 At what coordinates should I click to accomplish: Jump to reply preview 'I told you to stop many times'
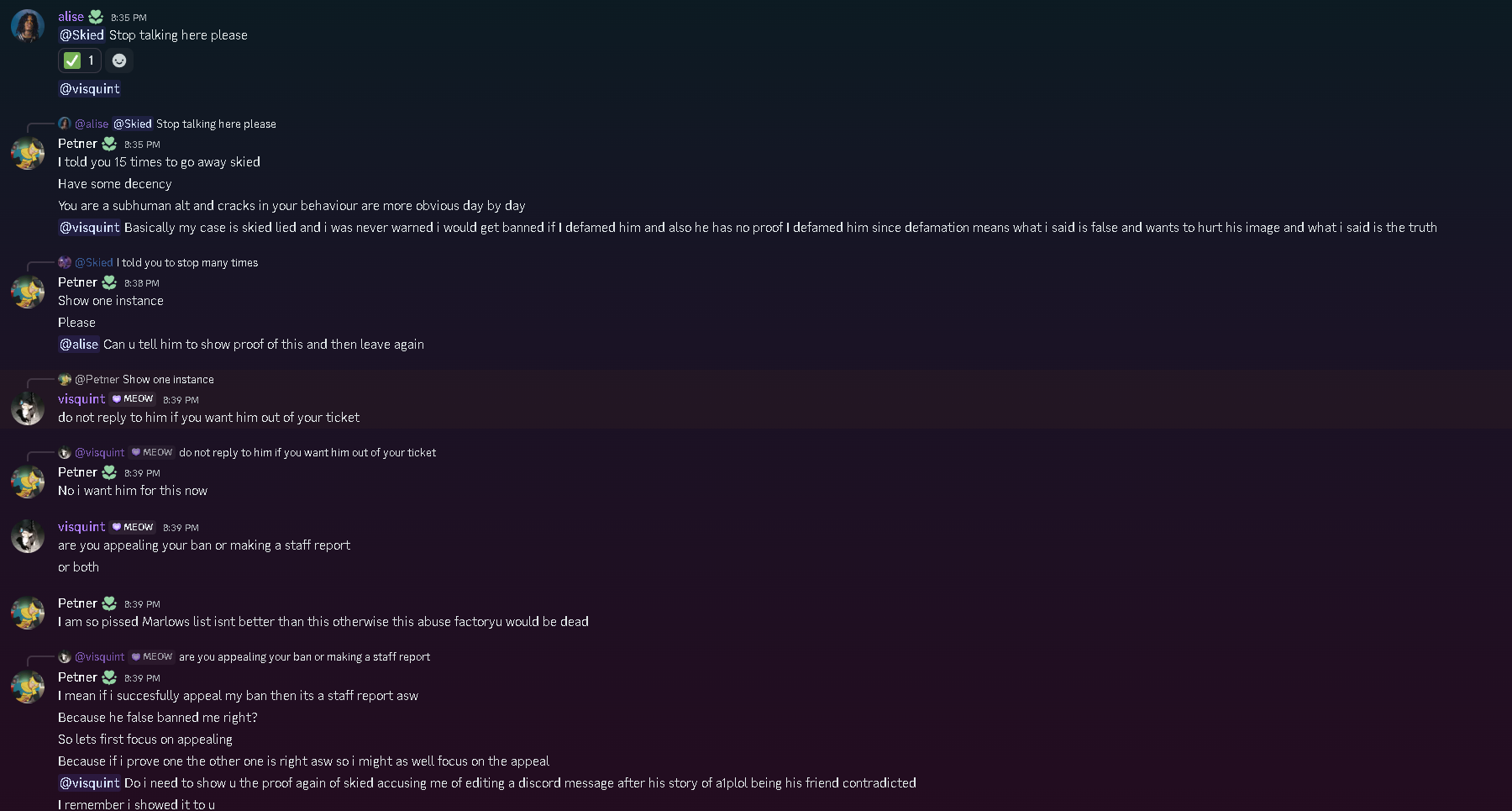(187, 263)
